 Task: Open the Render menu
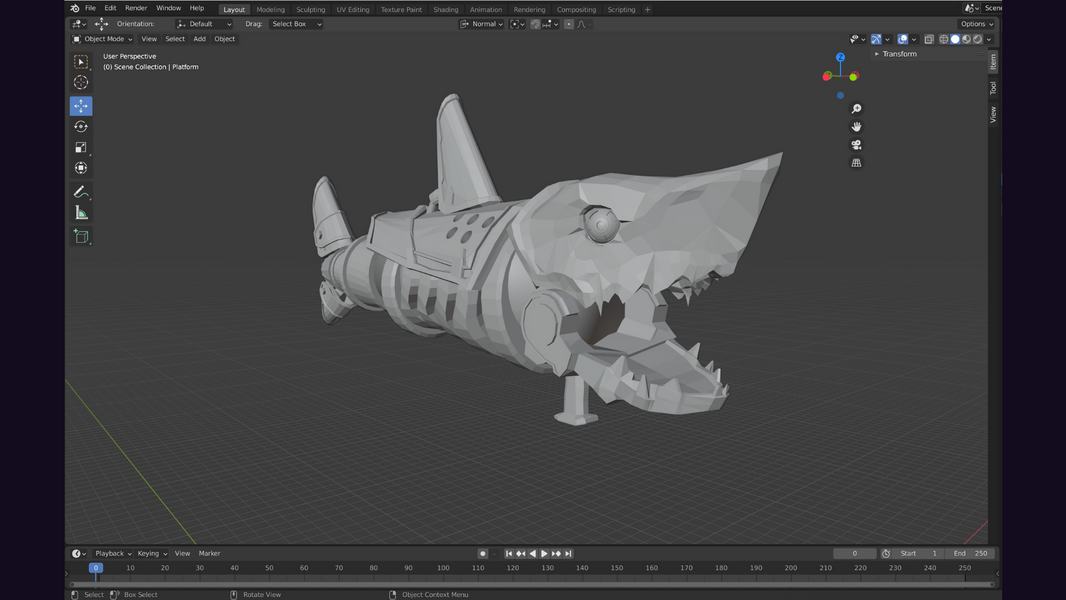(x=136, y=8)
